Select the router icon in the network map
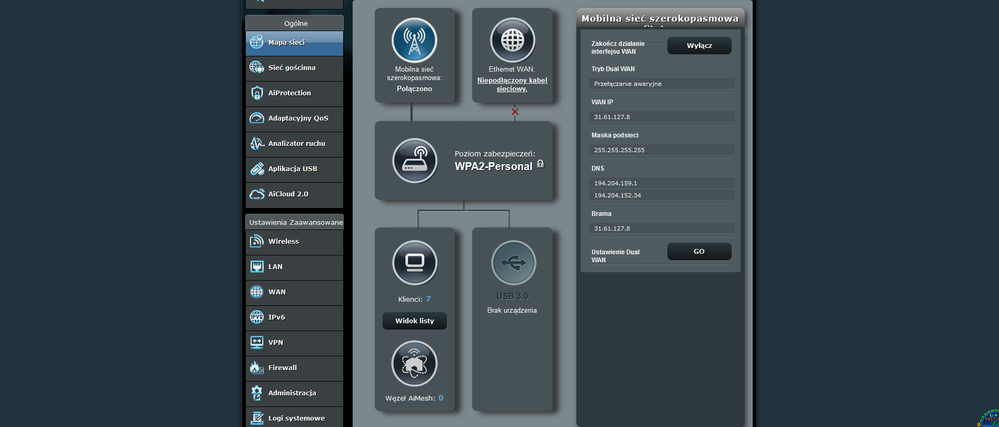The height and width of the screenshot is (427, 999). [414, 160]
